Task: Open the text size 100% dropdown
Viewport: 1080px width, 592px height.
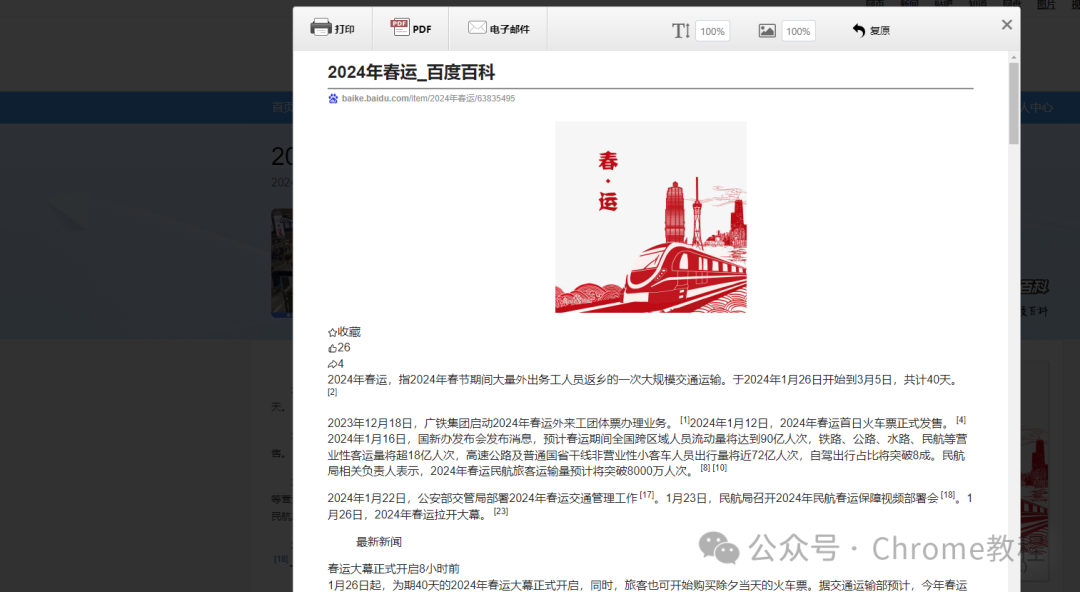Action: coord(712,31)
